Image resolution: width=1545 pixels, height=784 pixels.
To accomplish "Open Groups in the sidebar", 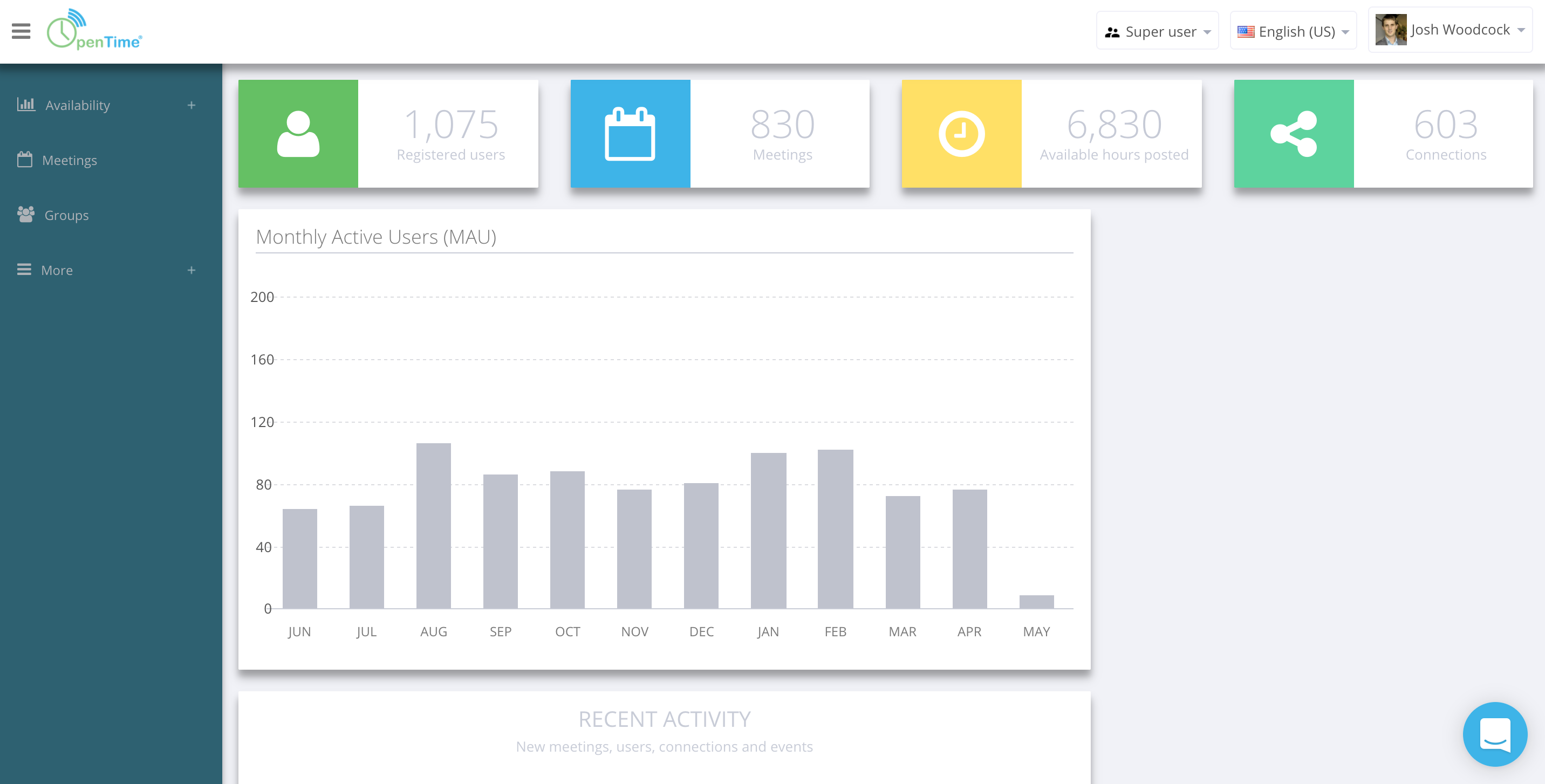I will tap(66, 215).
